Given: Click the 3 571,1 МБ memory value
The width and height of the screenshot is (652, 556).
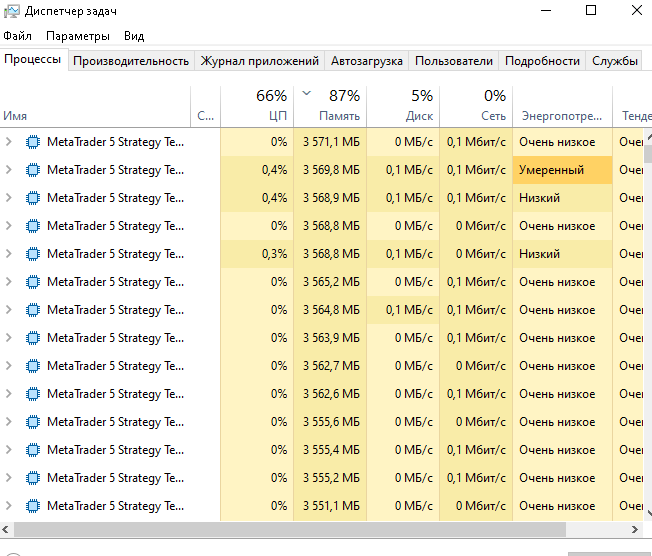Looking at the screenshot, I should (x=331, y=142).
